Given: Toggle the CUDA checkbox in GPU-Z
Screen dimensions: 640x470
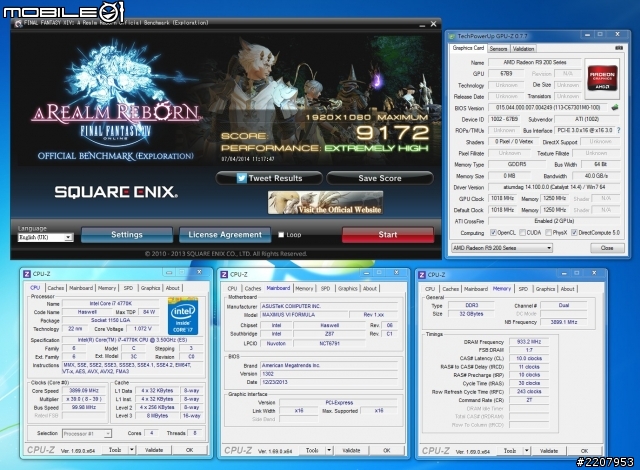Looking at the screenshot, I should [x=522, y=233].
